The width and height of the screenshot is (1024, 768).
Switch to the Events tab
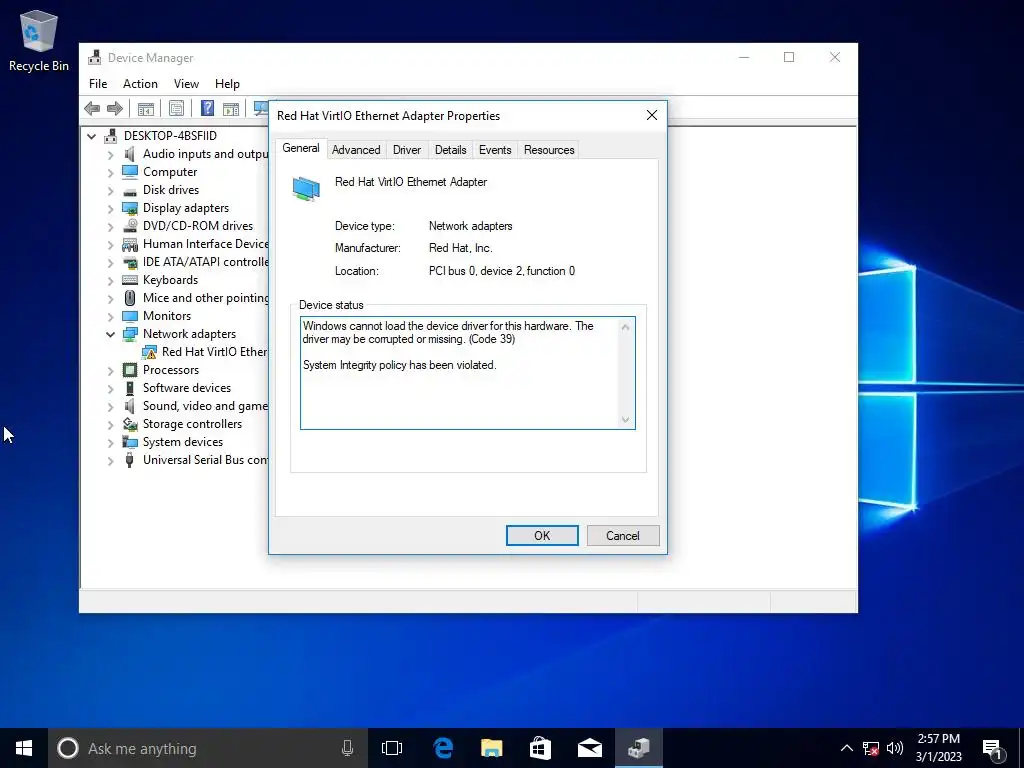(x=495, y=150)
